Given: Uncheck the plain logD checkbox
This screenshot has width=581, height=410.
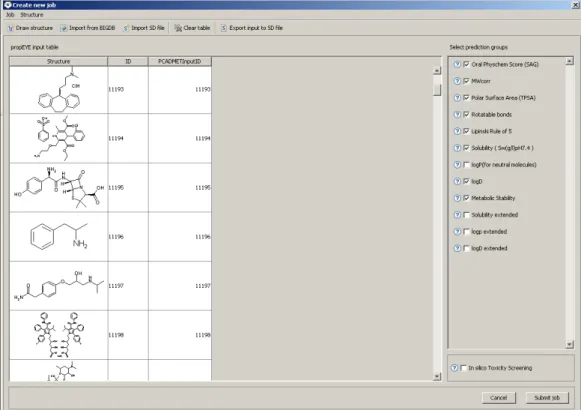Looking at the screenshot, I should point(467,181).
